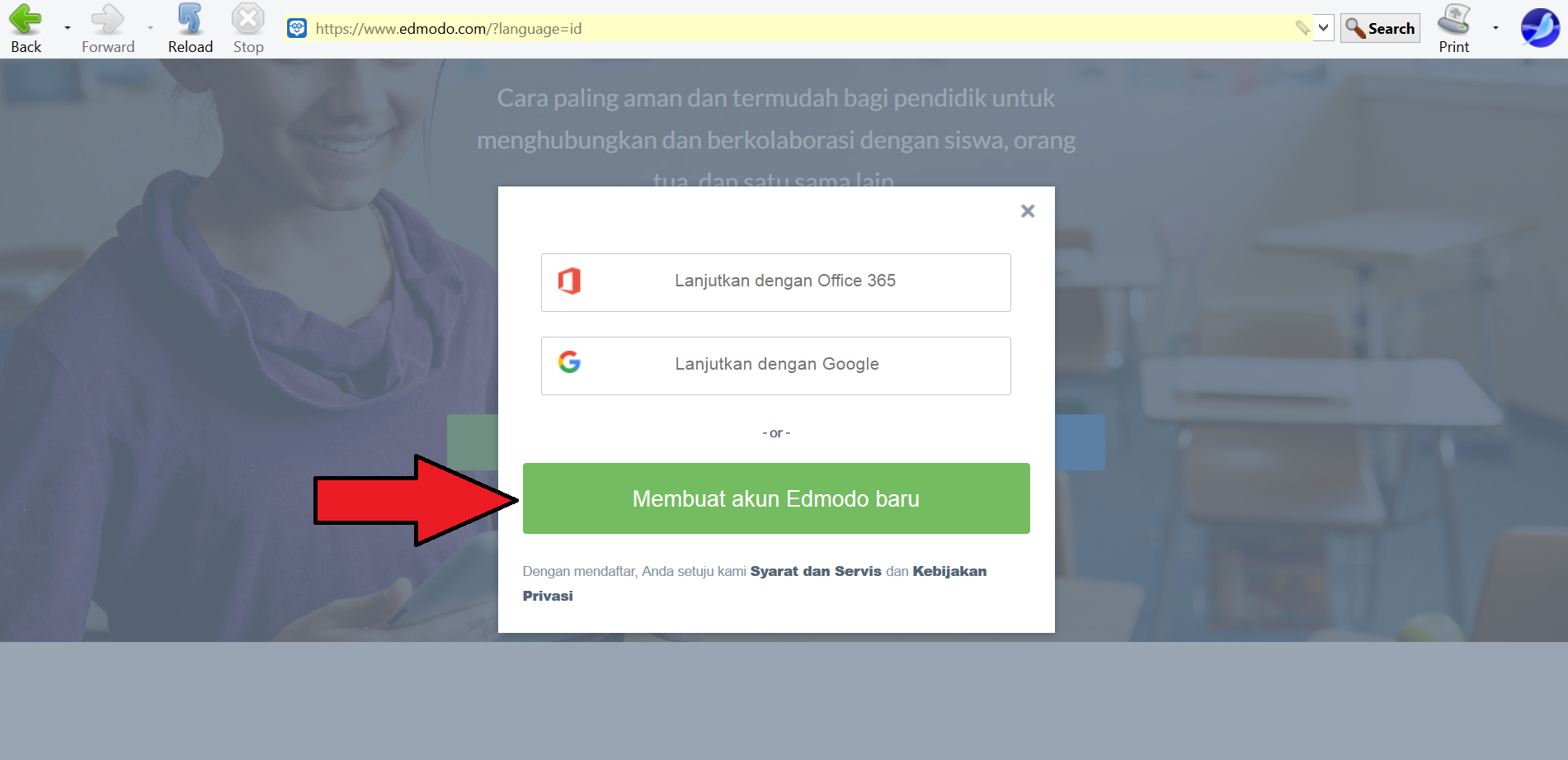Choose Lanjutkan dengan Office 365
Screen dimensions: 1568x760
point(775,282)
